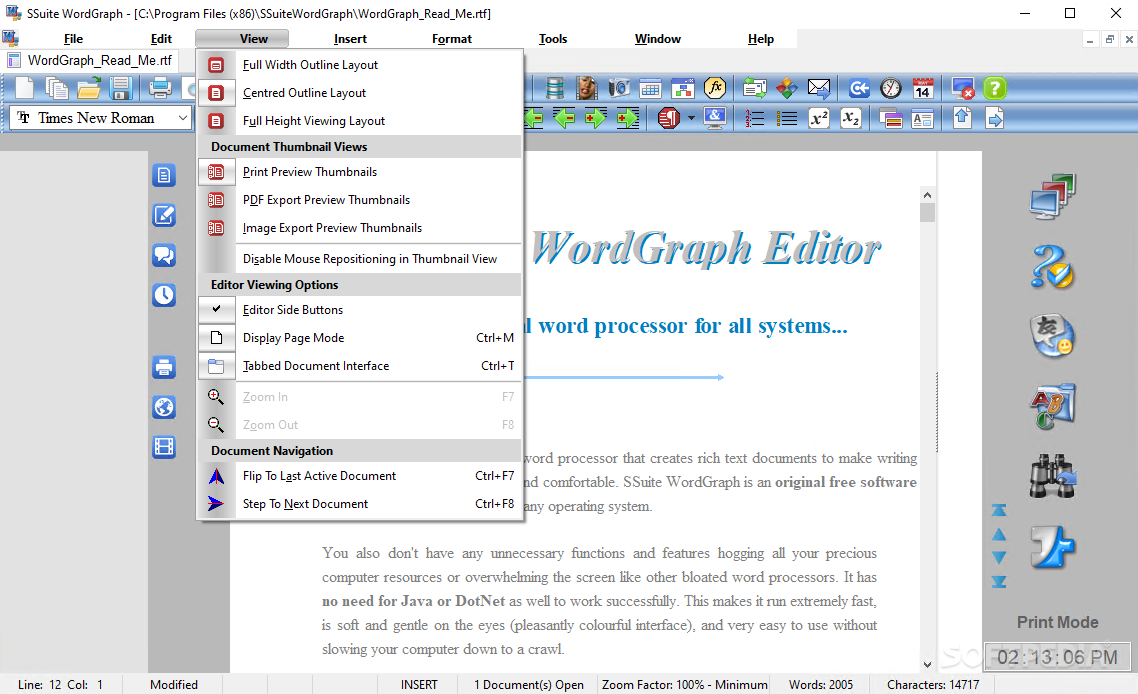Apply subscript x₂ formatting
This screenshot has height=694, width=1138.
click(x=851, y=118)
